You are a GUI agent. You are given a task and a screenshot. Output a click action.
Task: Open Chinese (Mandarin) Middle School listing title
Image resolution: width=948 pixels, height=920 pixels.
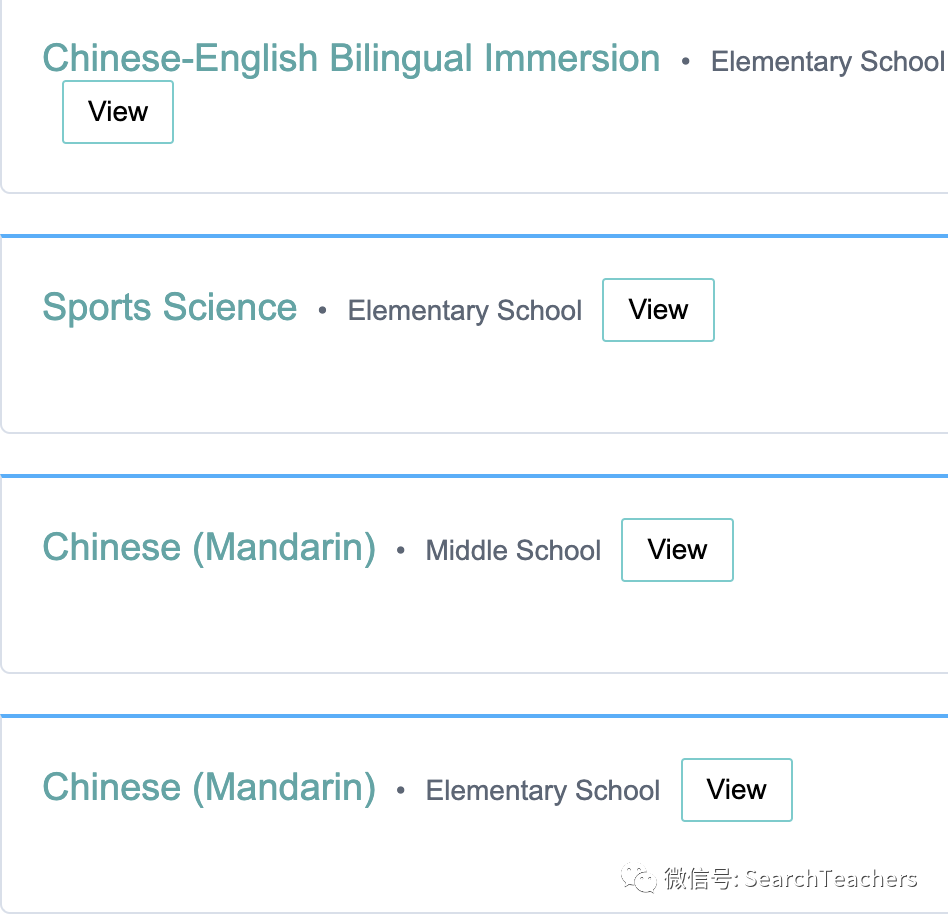point(209,548)
